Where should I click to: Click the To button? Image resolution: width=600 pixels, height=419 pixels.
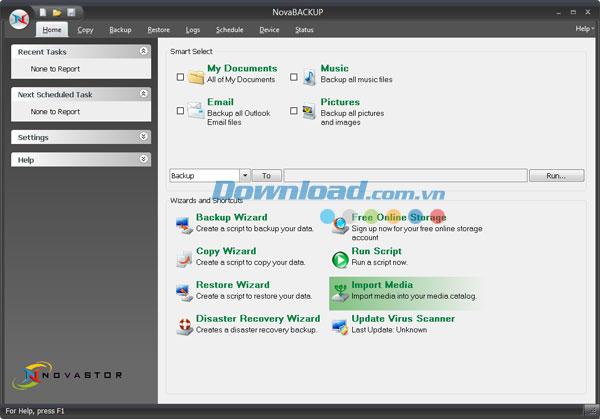coord(267,176)
